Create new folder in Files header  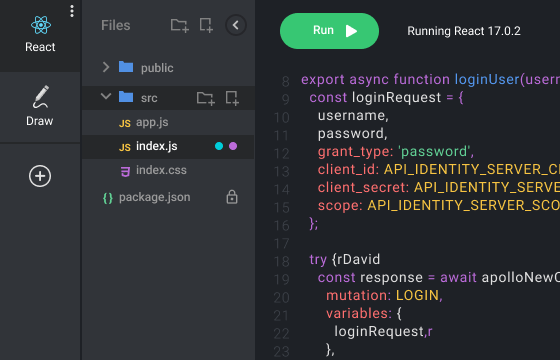(x=179, y=25)
